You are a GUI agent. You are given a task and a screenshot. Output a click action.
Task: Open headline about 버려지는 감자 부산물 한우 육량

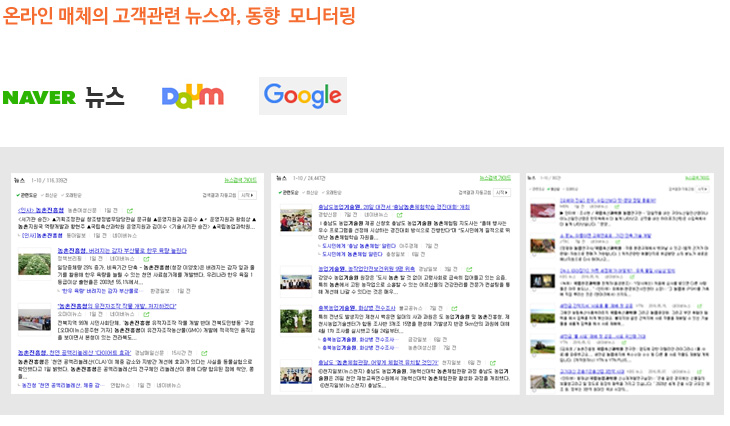pyautogui.click(x=122, y=250)
